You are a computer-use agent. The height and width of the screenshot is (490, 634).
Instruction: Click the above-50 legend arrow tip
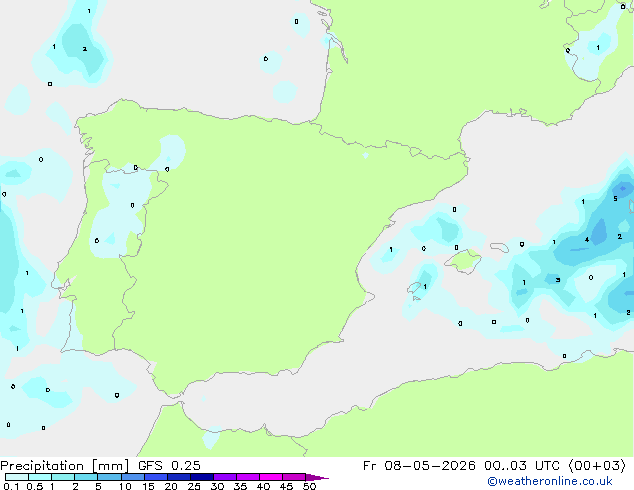click(317, 477)
